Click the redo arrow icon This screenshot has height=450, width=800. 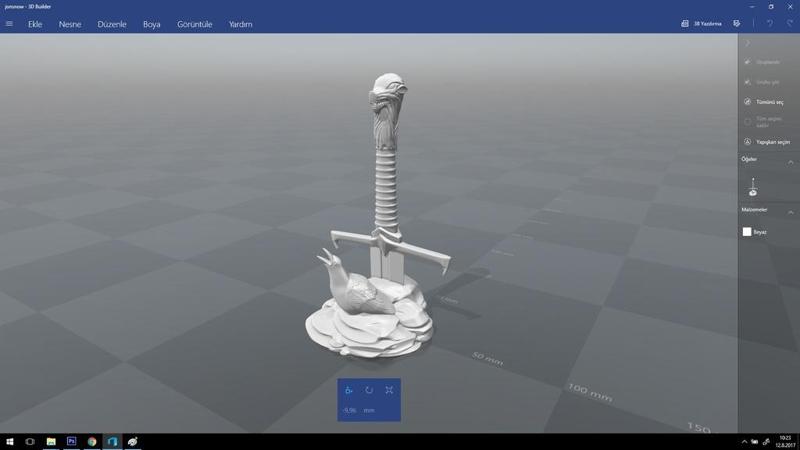(789, 23)
